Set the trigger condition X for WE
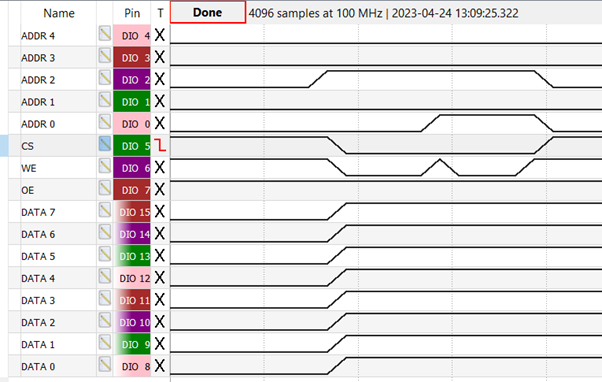This screenshot has height=382, width=602. tap(160, 168)
